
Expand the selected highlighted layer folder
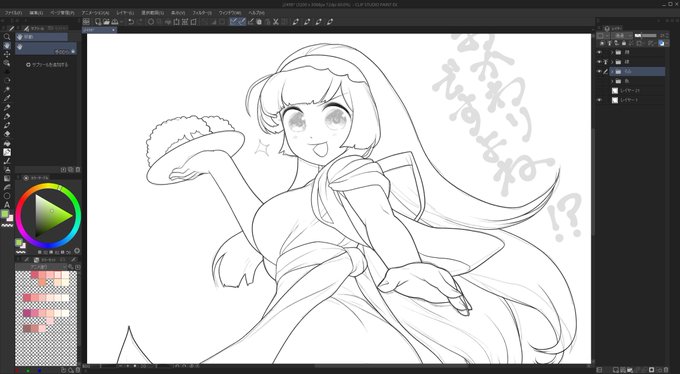(x=612, y=72)
